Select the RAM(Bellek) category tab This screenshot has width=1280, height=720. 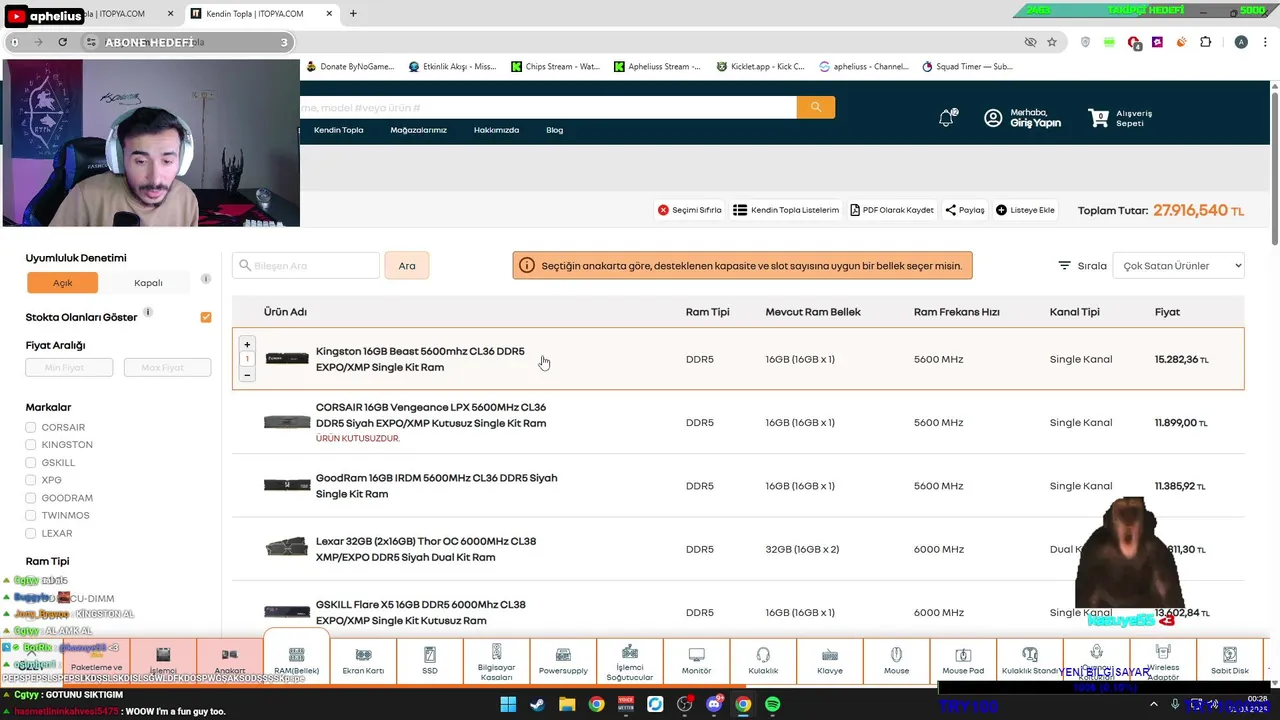(297, 658)
